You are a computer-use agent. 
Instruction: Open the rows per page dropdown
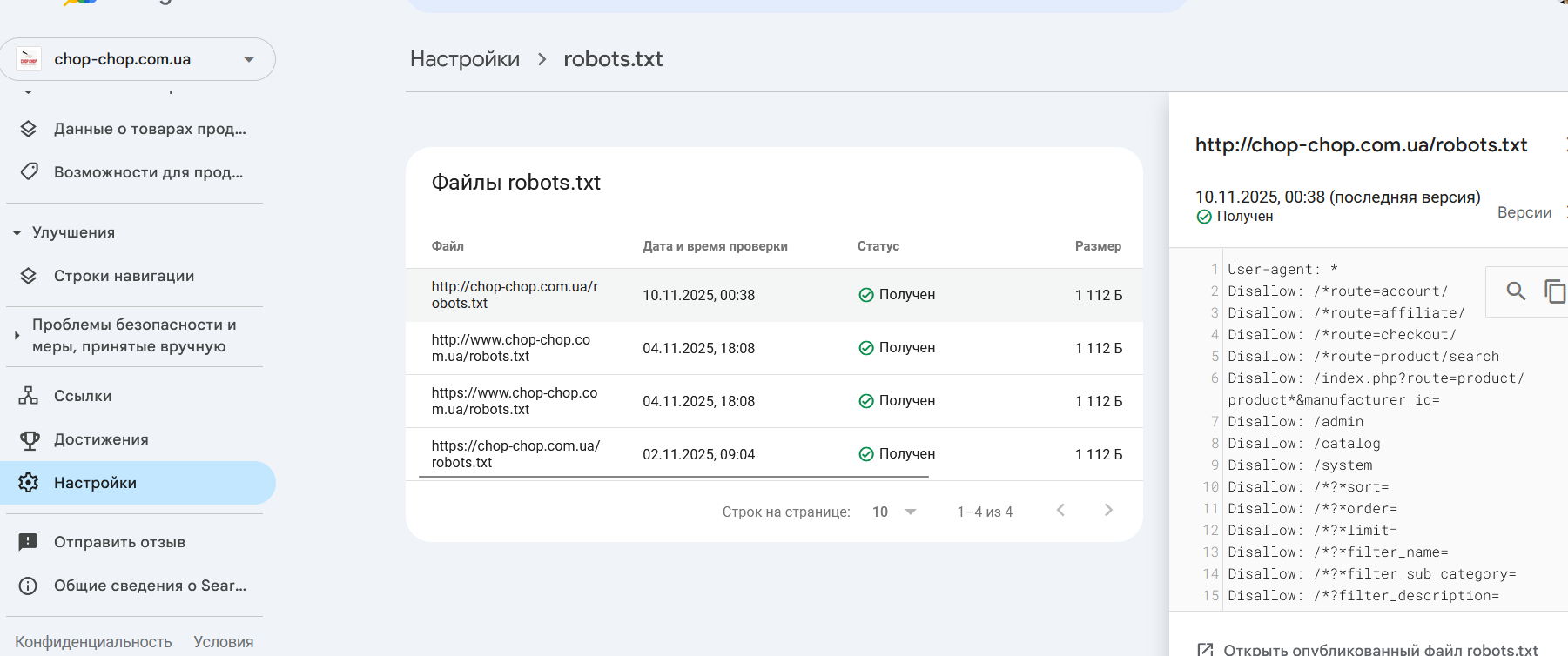894,512
